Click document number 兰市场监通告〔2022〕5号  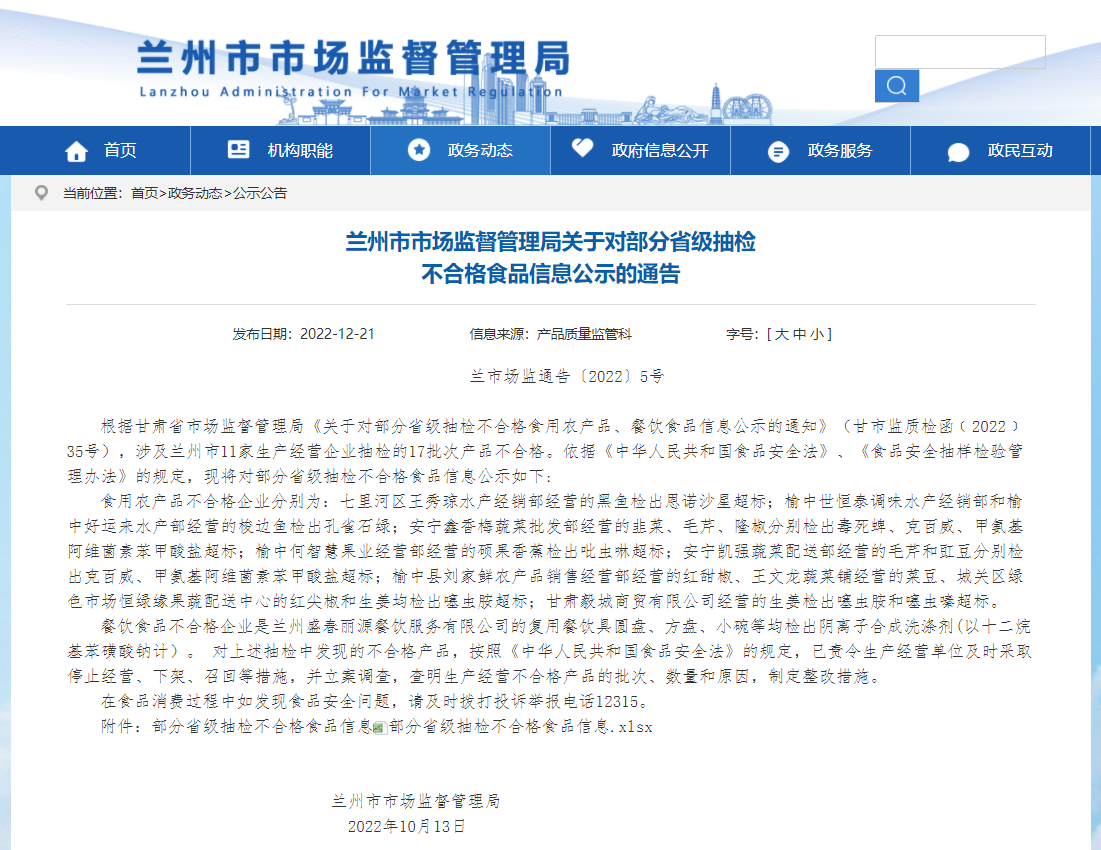pos(567,376)
